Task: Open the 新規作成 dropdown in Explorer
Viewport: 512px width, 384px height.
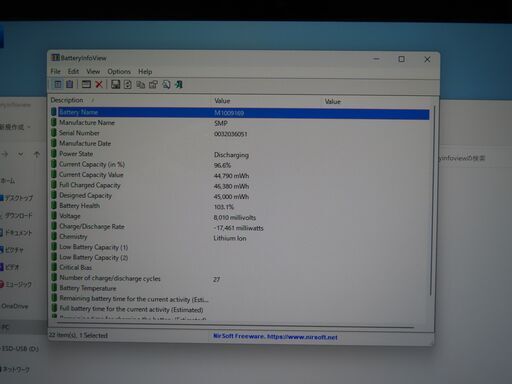Action: tap(15, 127)
